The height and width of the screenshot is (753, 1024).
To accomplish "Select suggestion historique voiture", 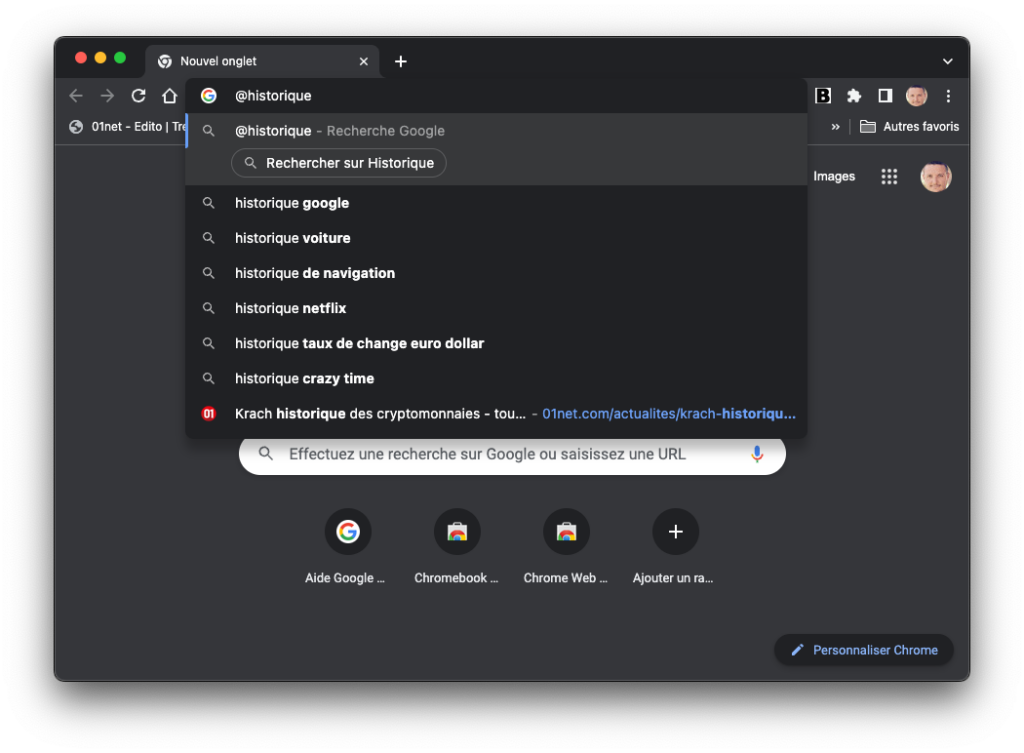I will 496,238.
